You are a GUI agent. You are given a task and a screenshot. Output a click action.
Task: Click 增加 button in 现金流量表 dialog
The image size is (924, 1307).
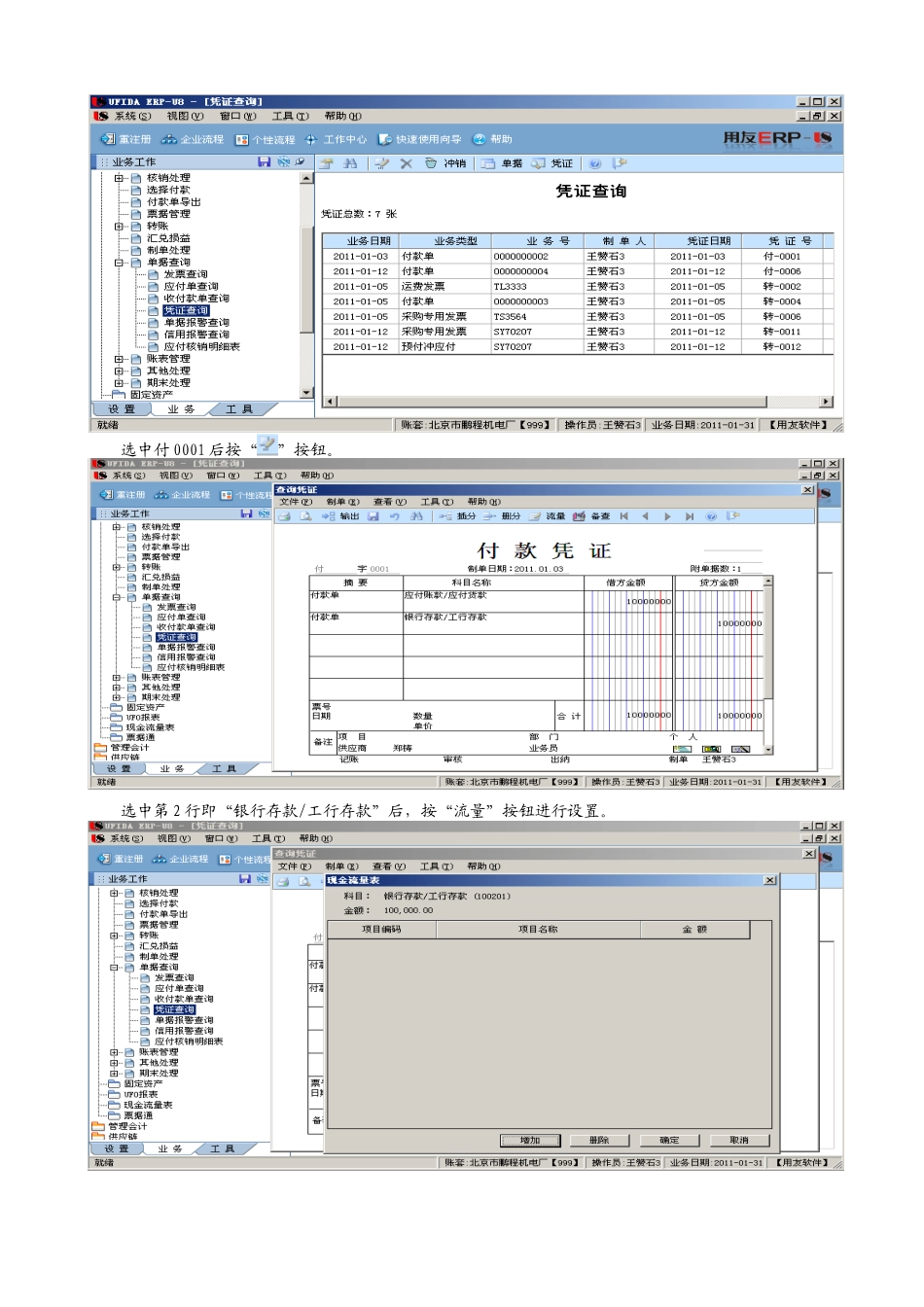pos(529,1141)
